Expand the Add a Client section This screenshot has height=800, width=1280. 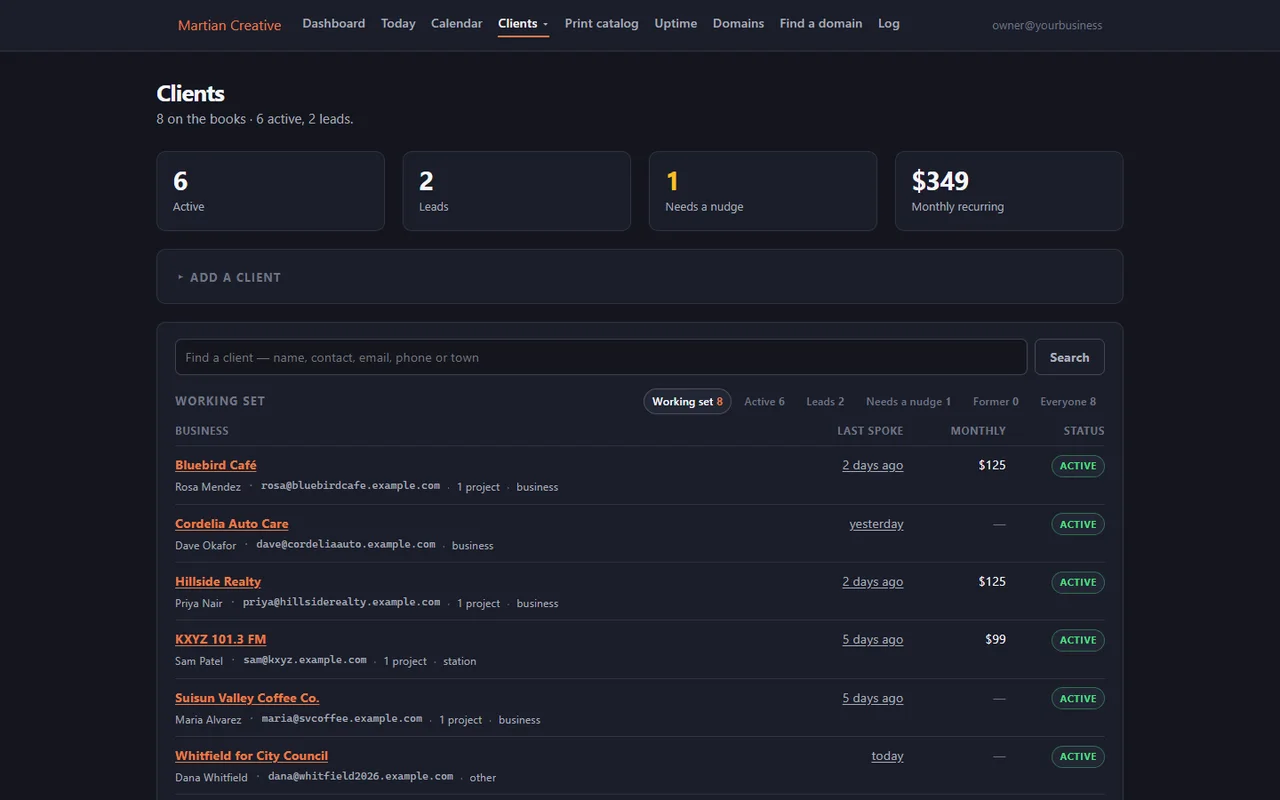(x=229, y=277)
